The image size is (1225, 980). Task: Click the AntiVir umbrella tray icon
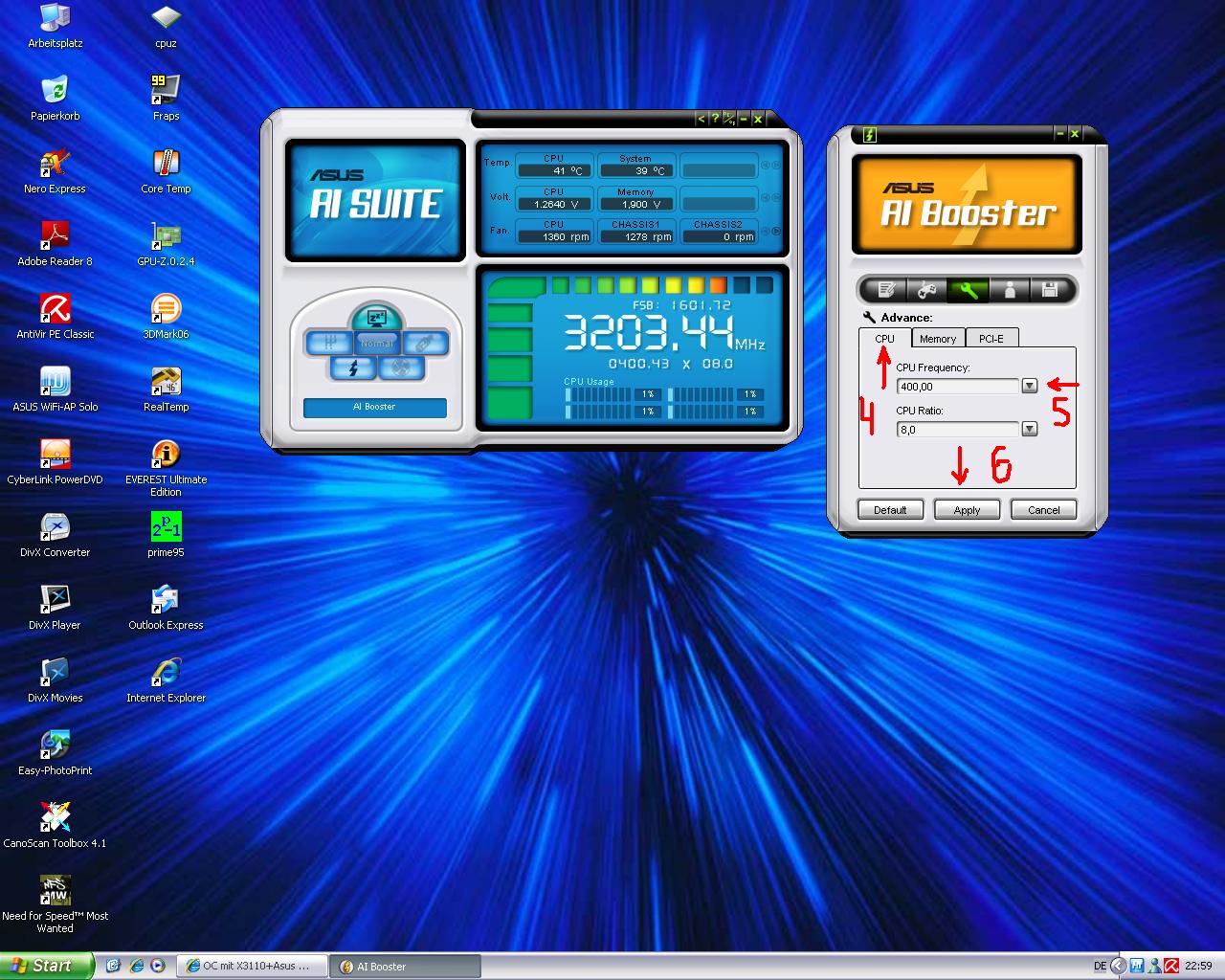[1171, 966]
